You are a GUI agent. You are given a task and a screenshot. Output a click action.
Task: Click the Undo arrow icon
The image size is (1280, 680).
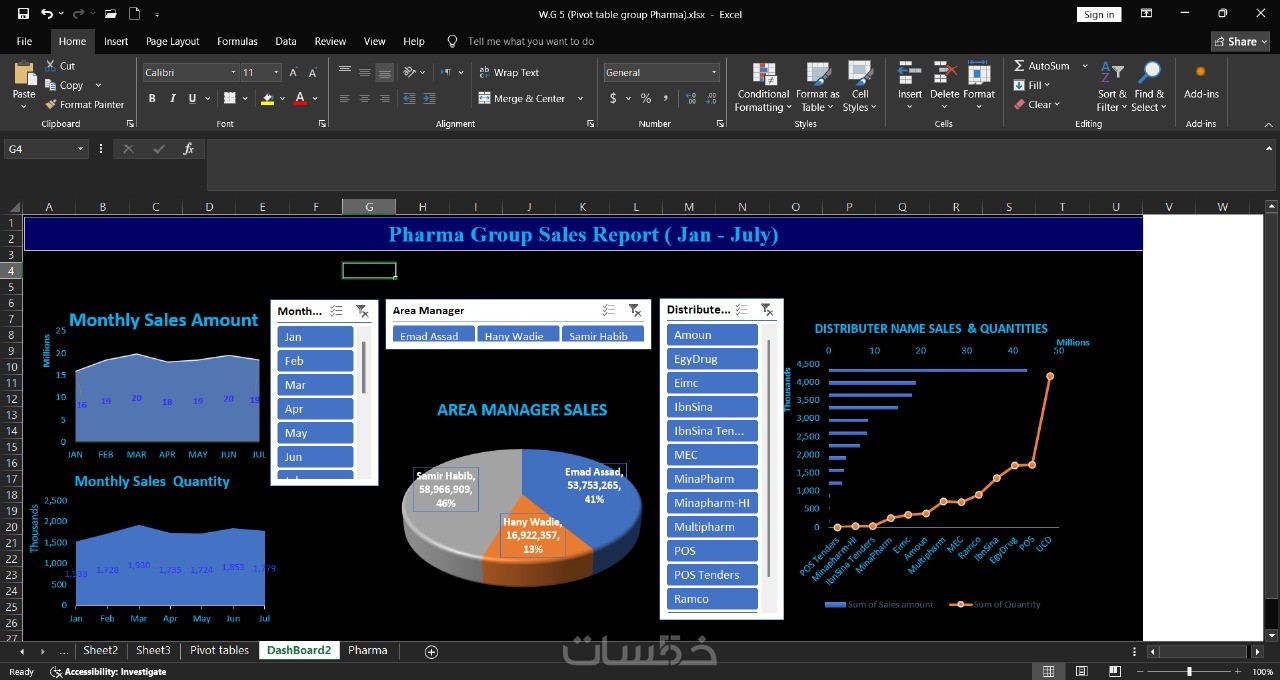[x=47, y=14]
